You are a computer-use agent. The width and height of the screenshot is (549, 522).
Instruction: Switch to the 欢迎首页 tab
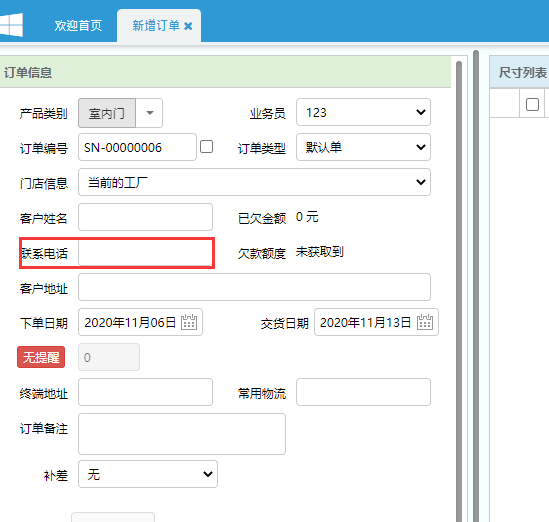tap(78, 26)
